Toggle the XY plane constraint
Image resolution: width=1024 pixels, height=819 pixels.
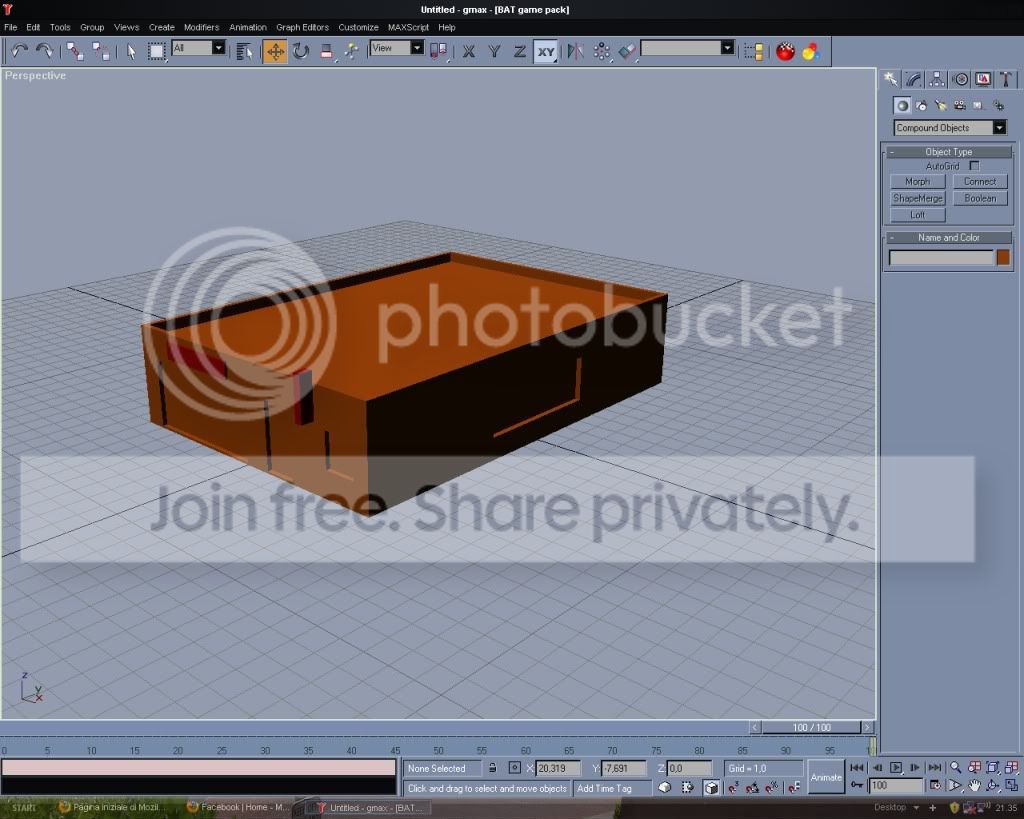545,51
